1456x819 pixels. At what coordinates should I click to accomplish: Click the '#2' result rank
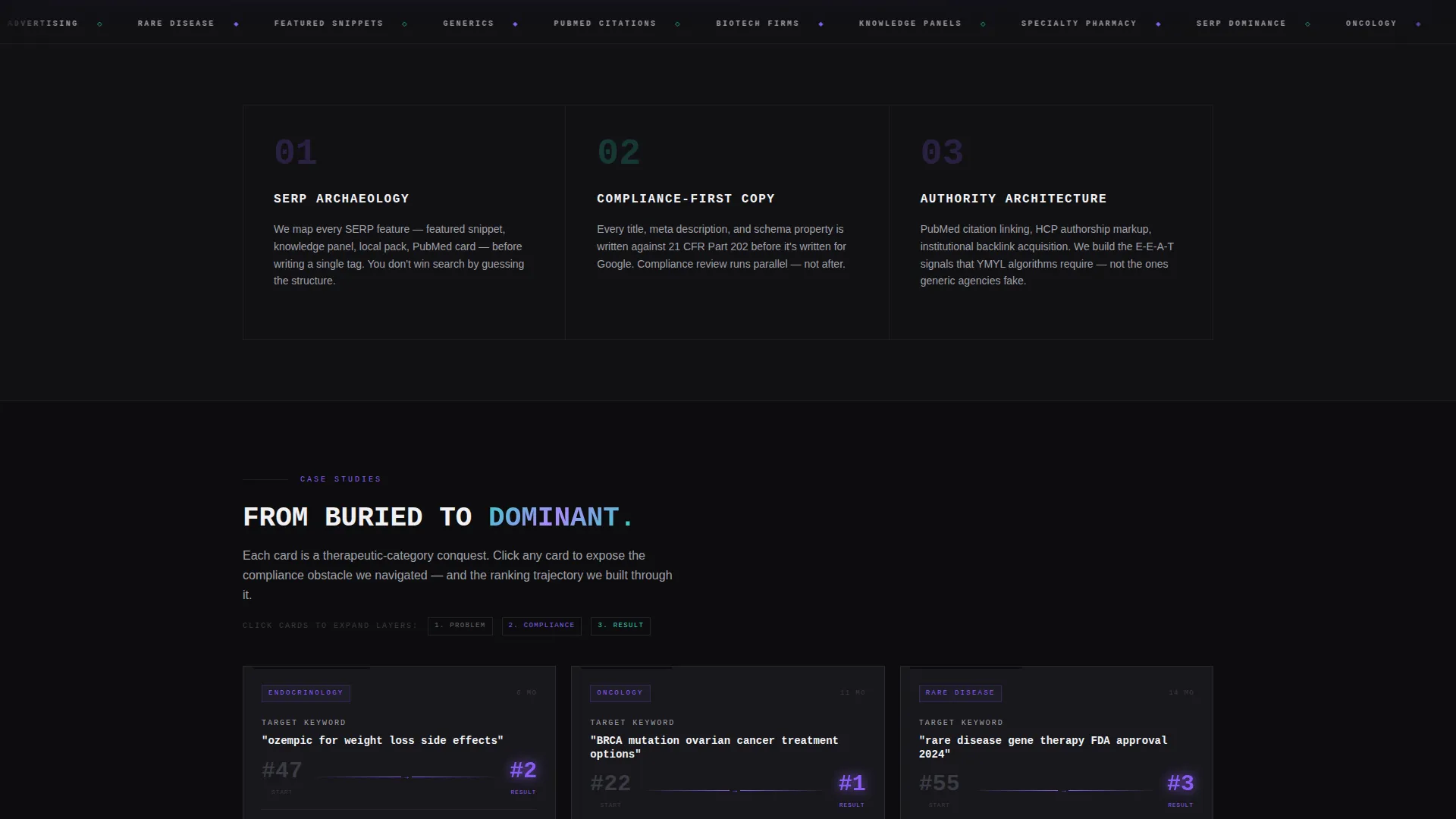click(523, 770)
